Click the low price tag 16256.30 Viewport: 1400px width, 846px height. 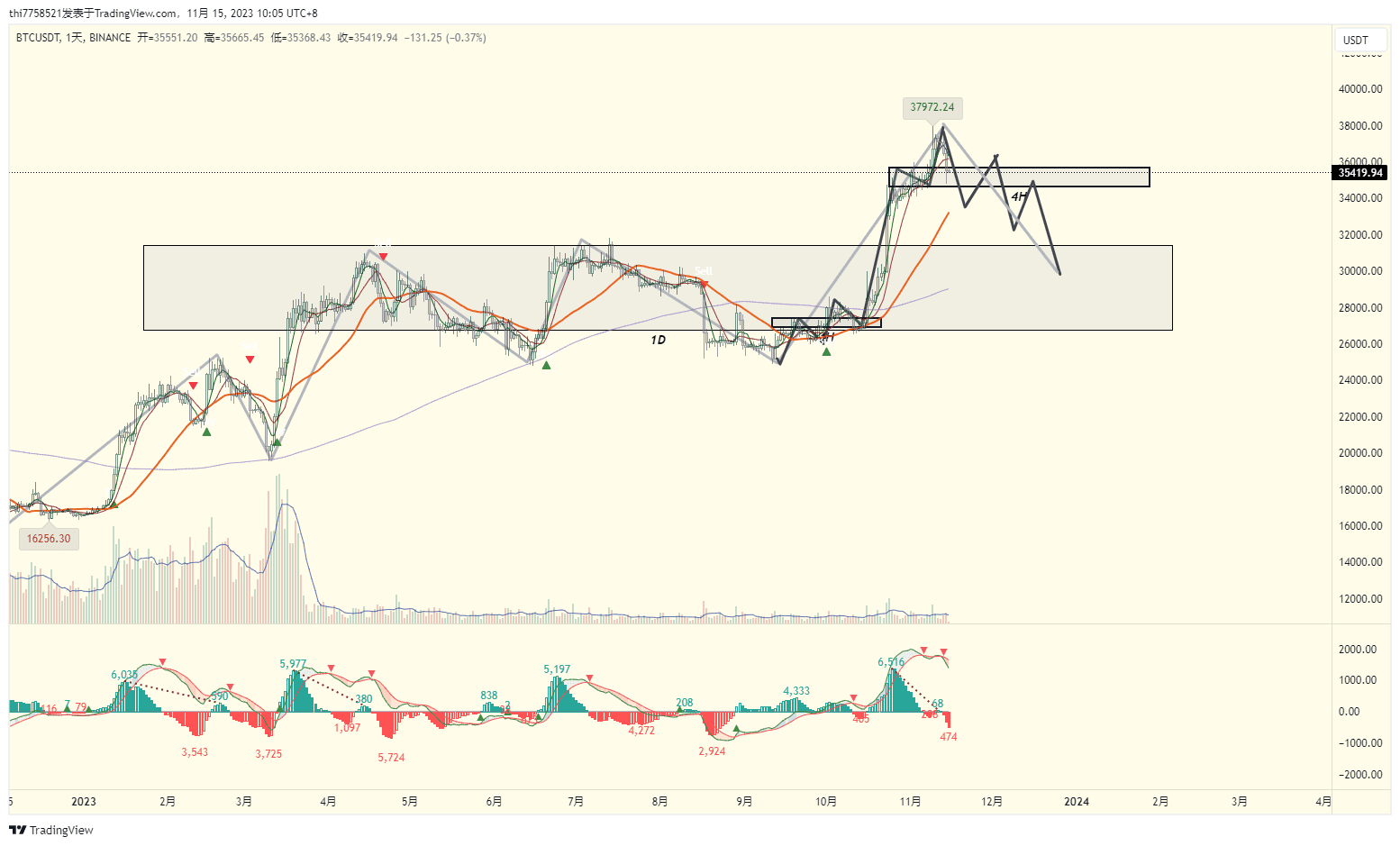coord(49,539)
